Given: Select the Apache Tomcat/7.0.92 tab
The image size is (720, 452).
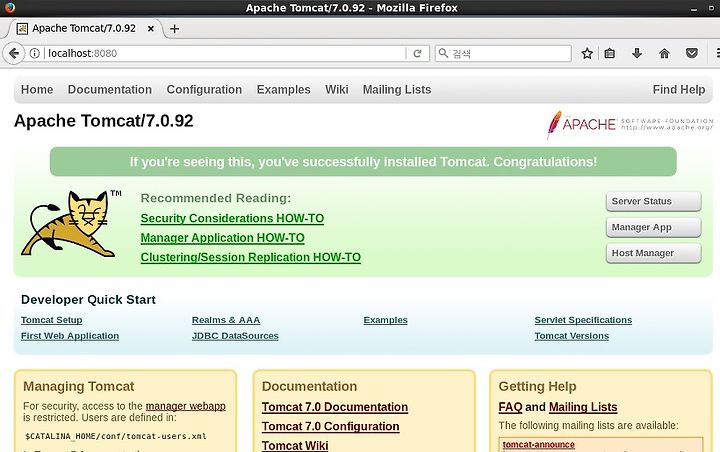Looking at the screenshot, I should (84, 28).
